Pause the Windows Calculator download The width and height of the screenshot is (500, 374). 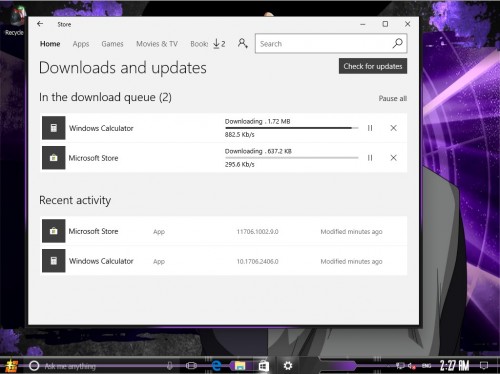tap(370, 128)
